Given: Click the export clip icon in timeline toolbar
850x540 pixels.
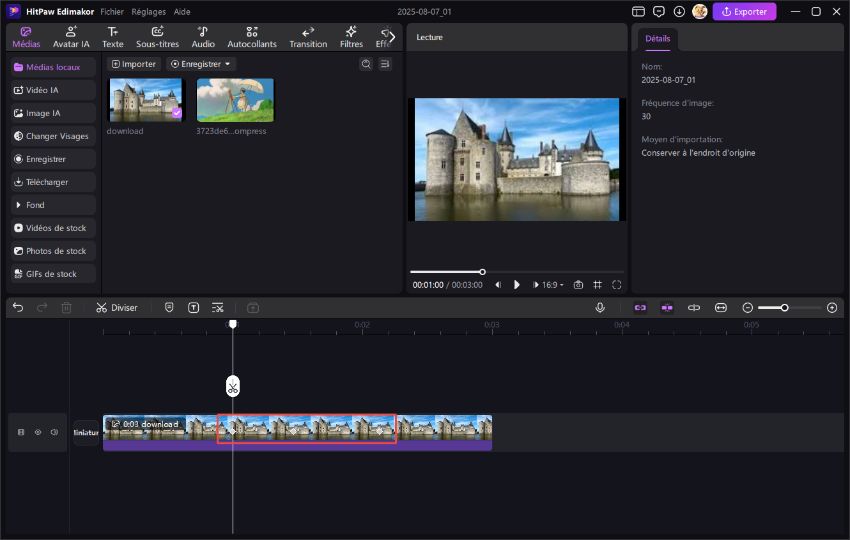Looking at the screenshot, I should (253, 307).
